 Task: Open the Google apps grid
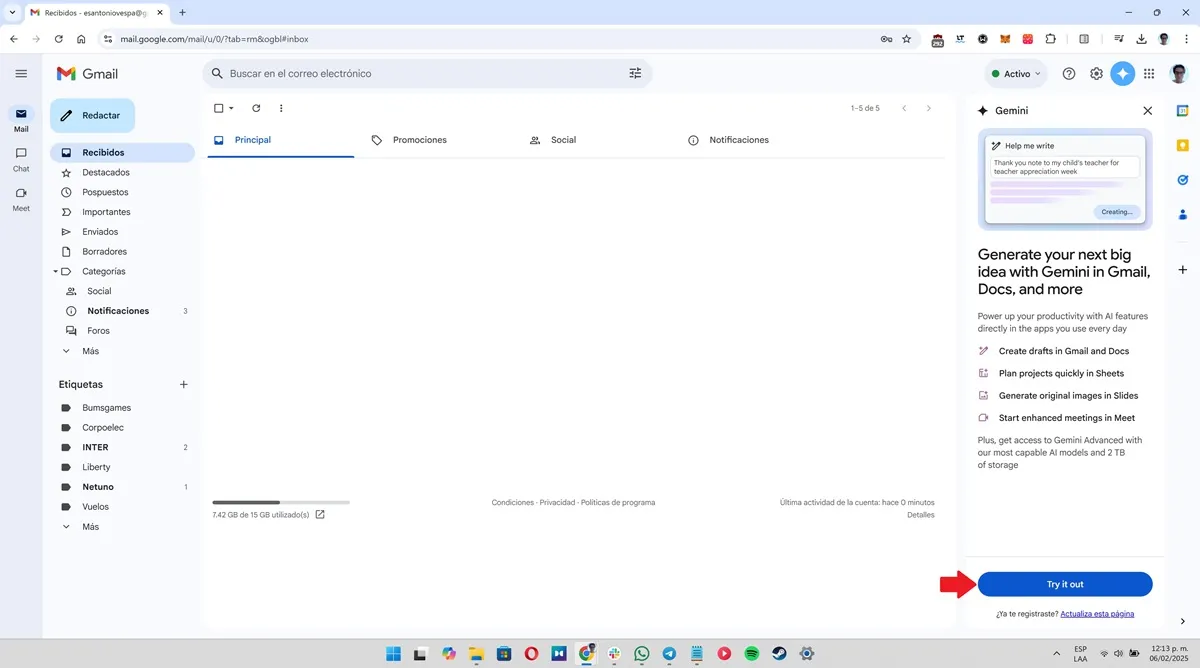(1149, 74)
